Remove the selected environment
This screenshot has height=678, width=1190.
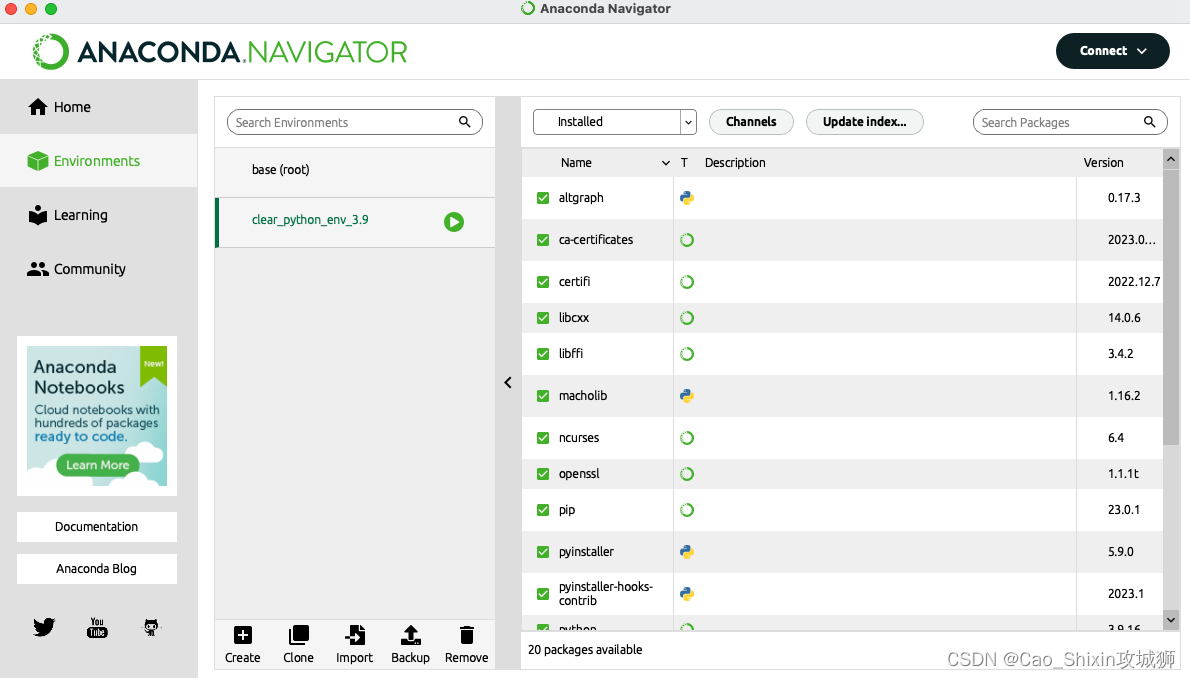click(466, 644)
